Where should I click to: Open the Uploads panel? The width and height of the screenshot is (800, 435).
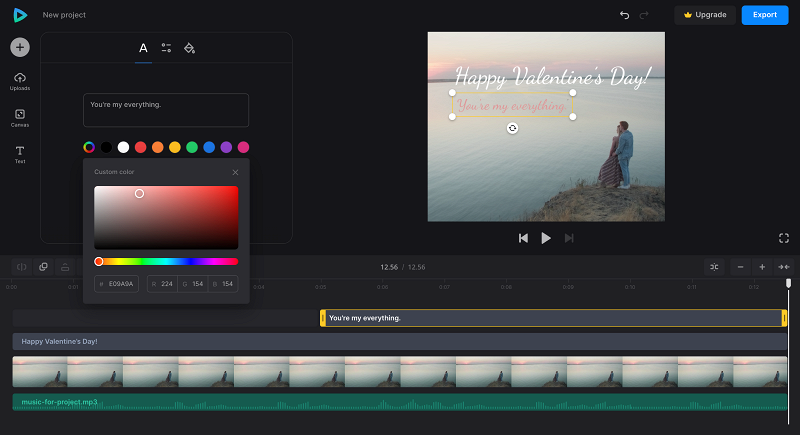[20, 82]
